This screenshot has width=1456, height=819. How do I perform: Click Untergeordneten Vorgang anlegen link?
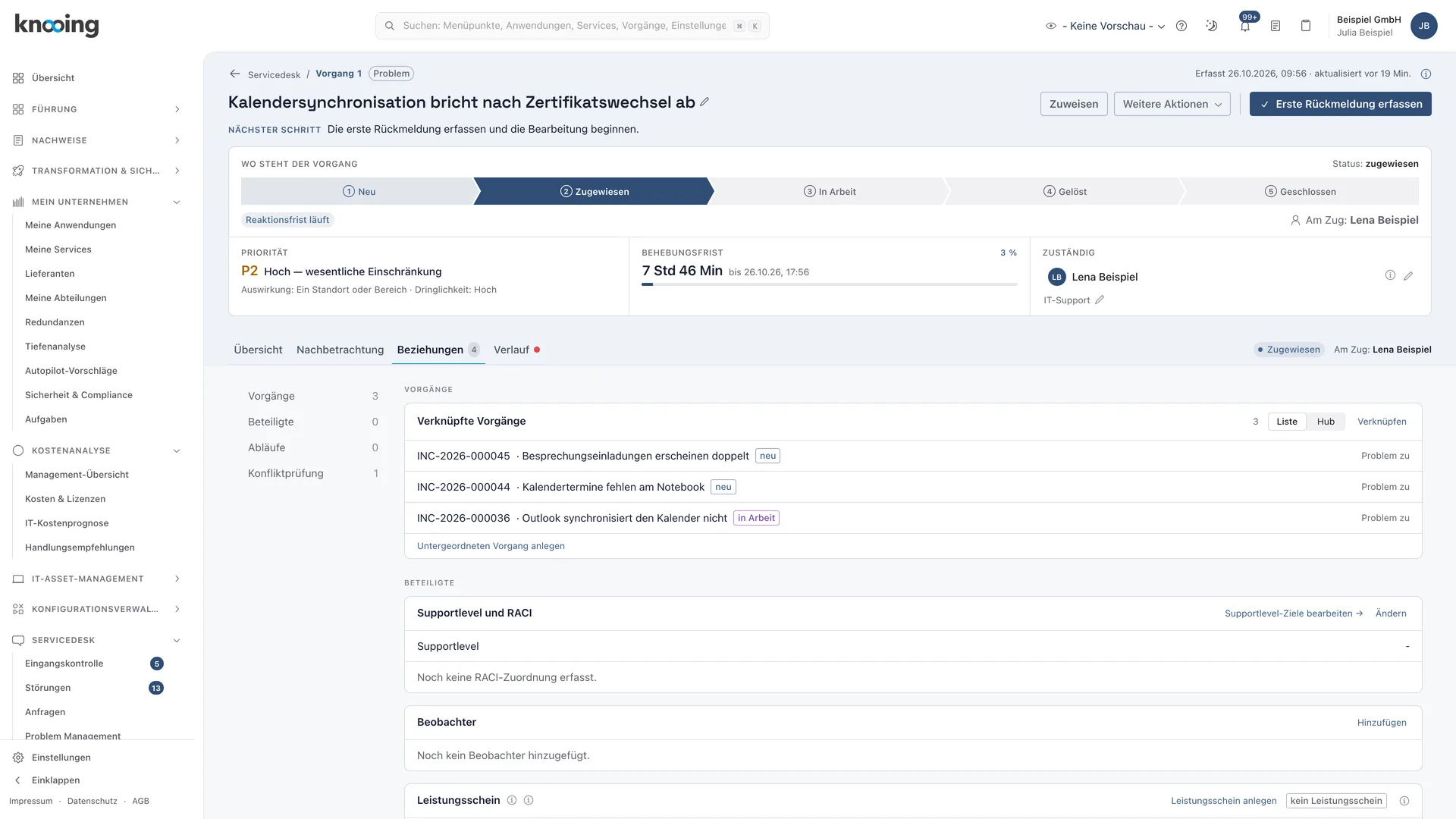coord(491,546)
